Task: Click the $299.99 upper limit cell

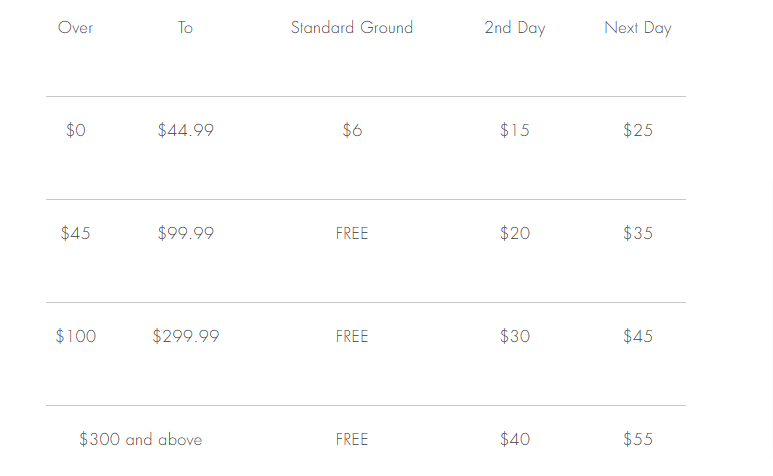Action: pyautogui.click(x=185, y=336)
